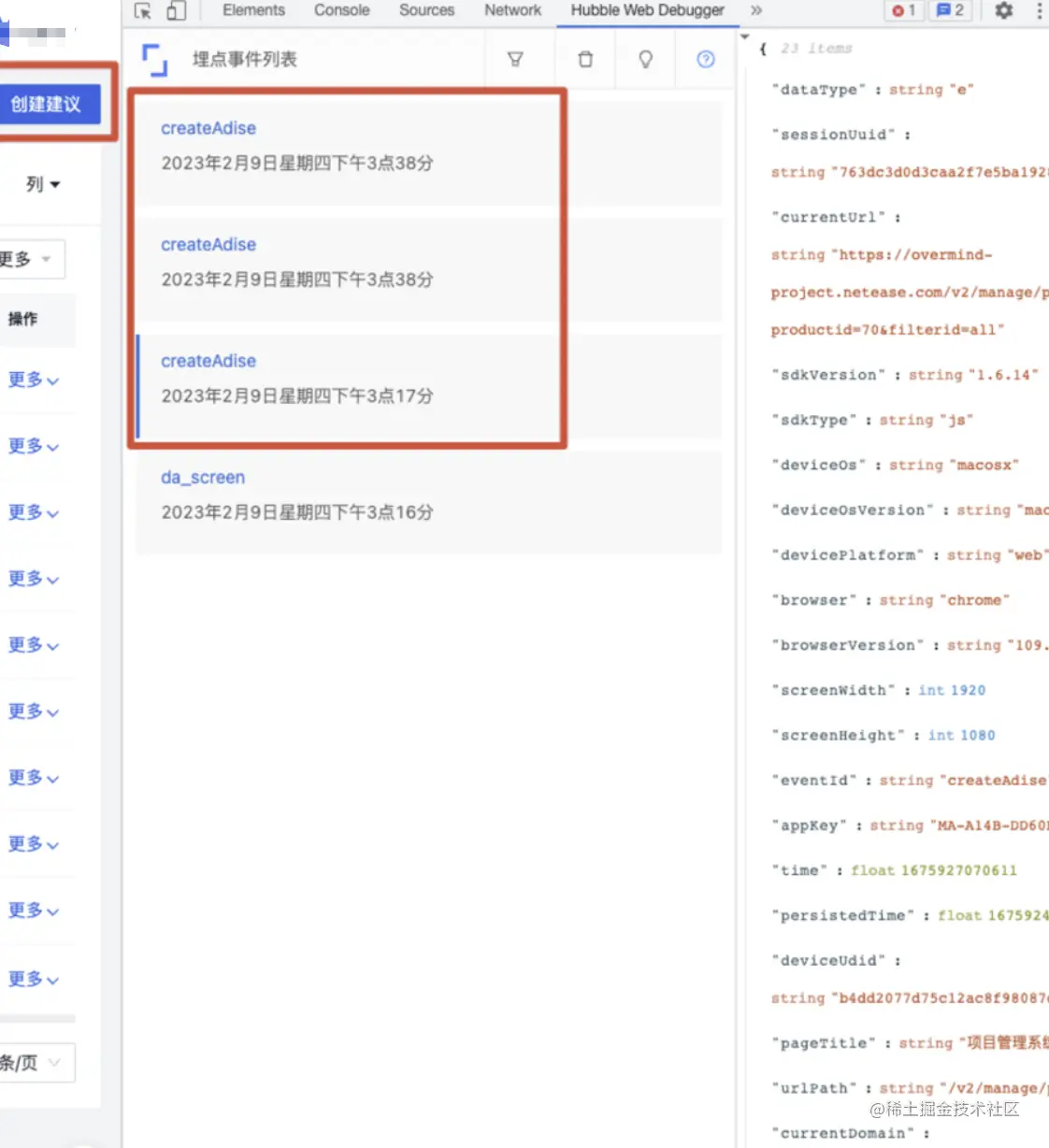
Task: Clear event list with trash icon
Action: [585, 59]
